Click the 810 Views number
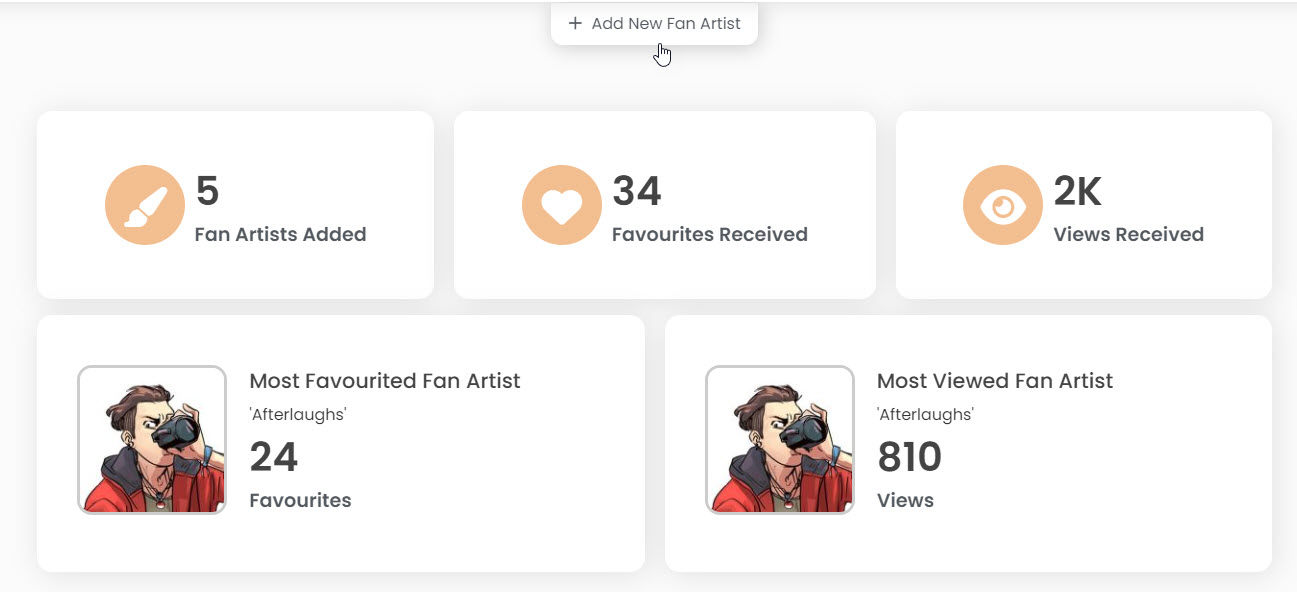1297x592 pixels. (910, 457)
